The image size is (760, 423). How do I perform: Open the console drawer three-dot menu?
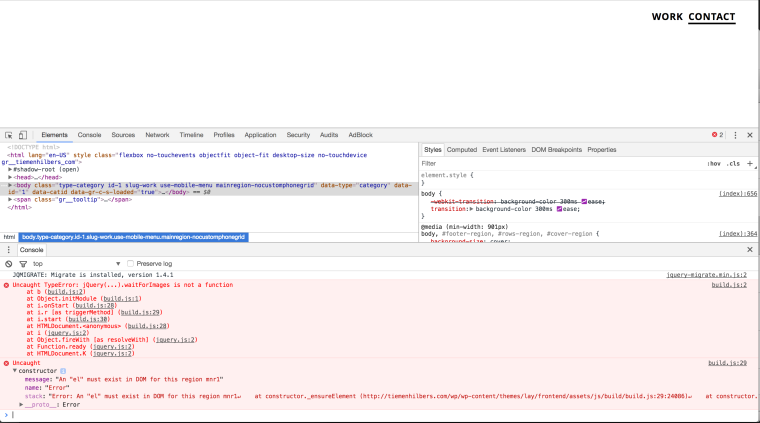(x=9, y=249)
